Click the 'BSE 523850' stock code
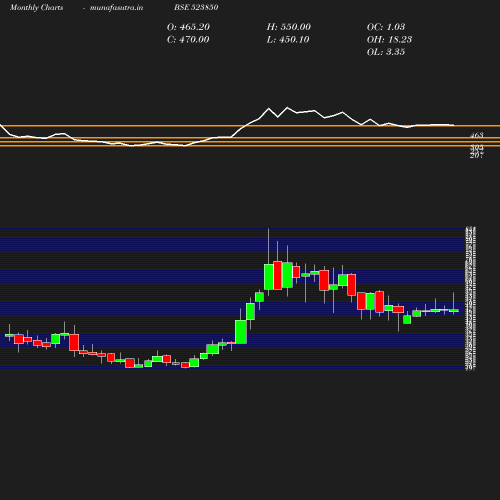This screenshot has width=500, height=500. (196, 8)
